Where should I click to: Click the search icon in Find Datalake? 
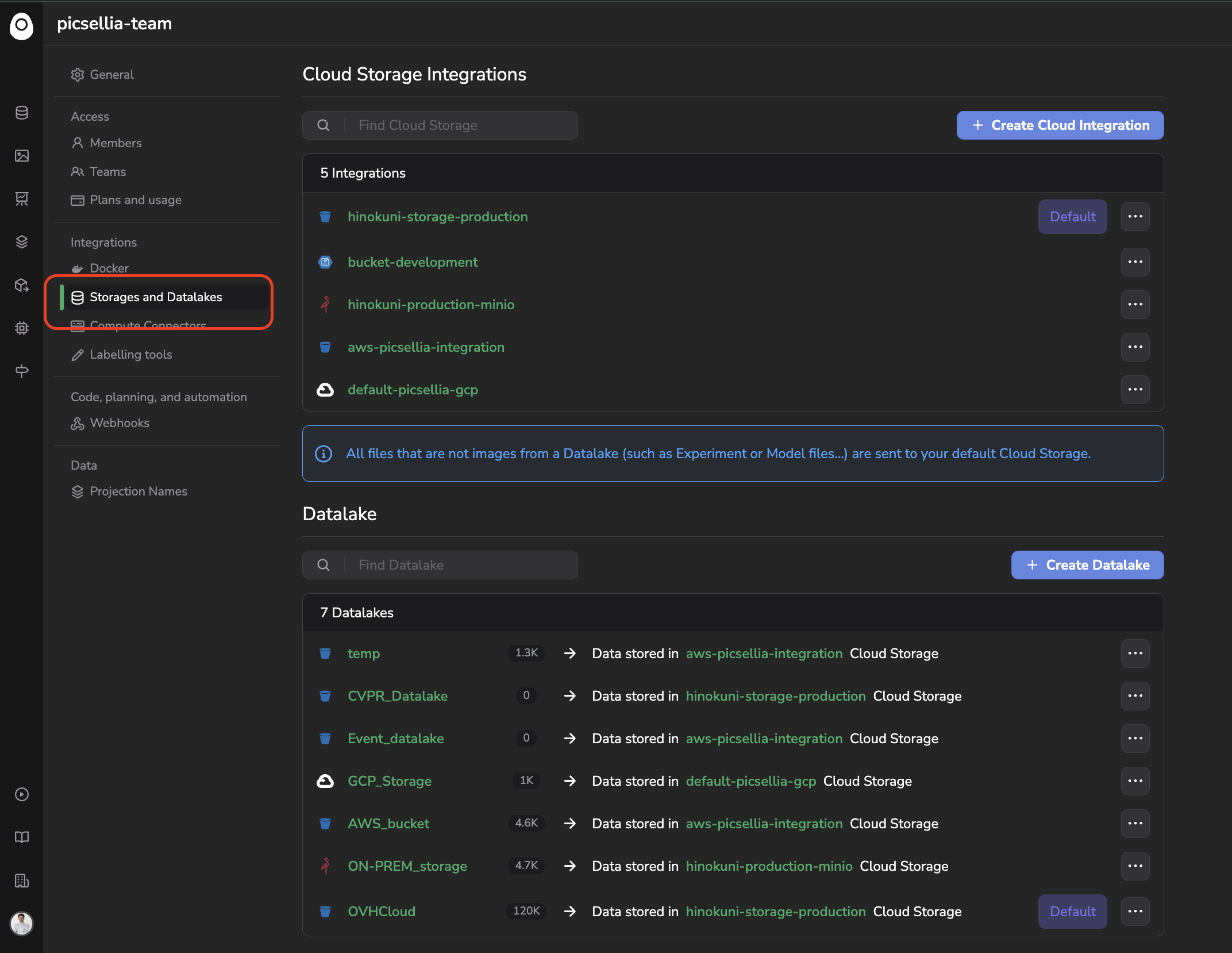(x=324, y=565)
